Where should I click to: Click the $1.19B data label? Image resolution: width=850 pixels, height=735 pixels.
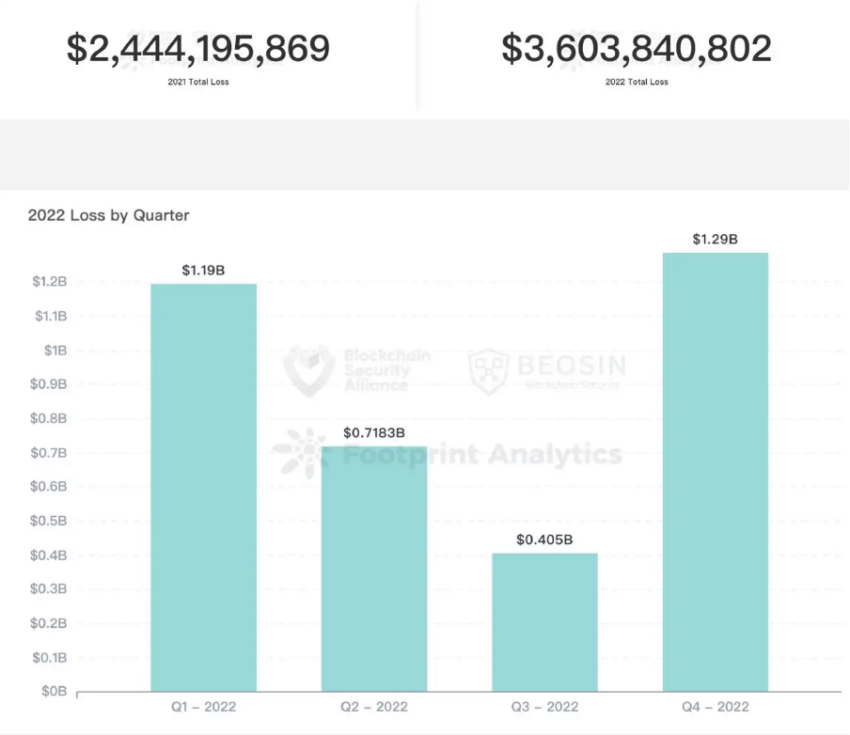(203, 270)
